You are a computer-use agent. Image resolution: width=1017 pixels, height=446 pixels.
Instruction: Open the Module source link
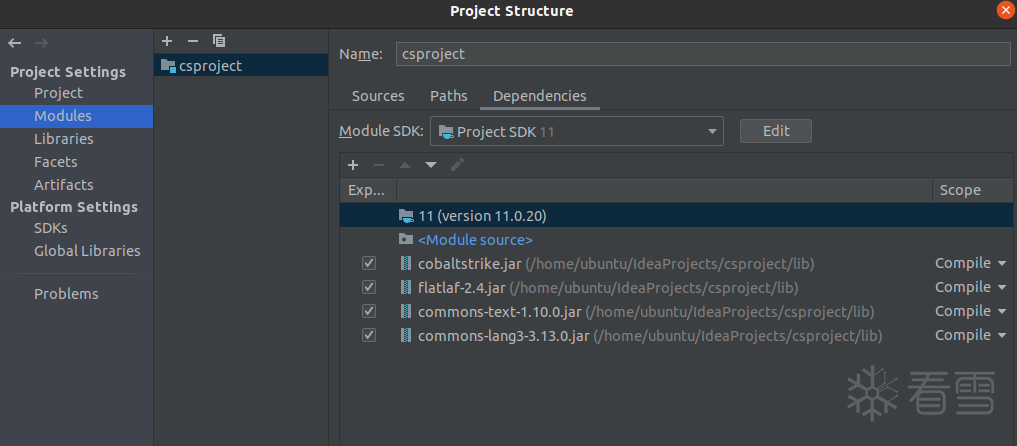point(475,240)
